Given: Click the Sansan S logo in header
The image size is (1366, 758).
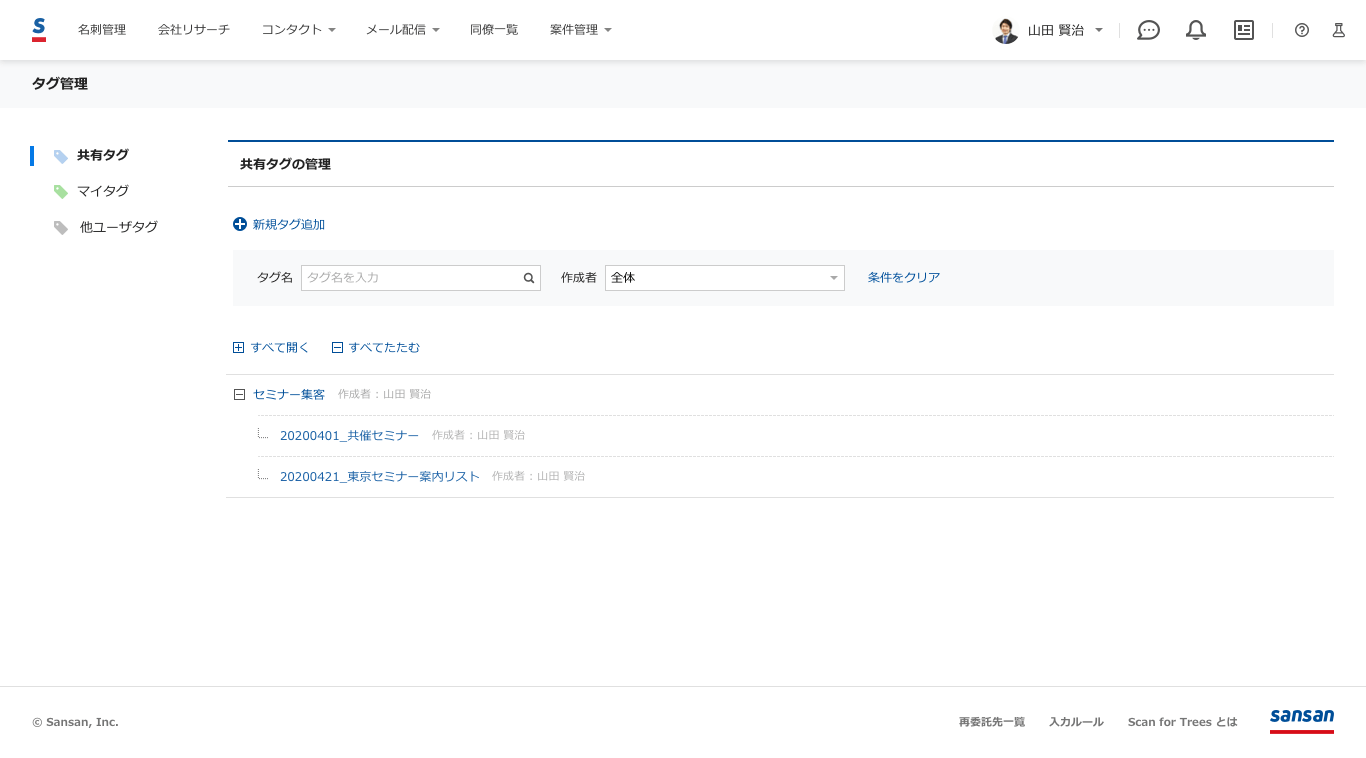Looking at the screenshot, I should 39,29.
